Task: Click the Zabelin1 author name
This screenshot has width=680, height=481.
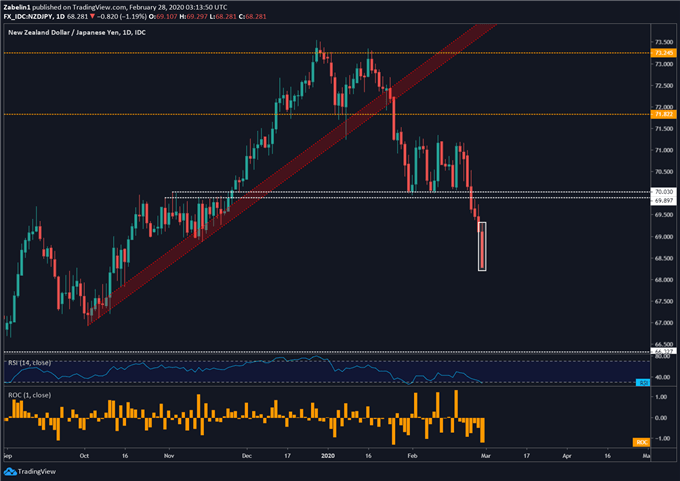Action: point(17,7)
